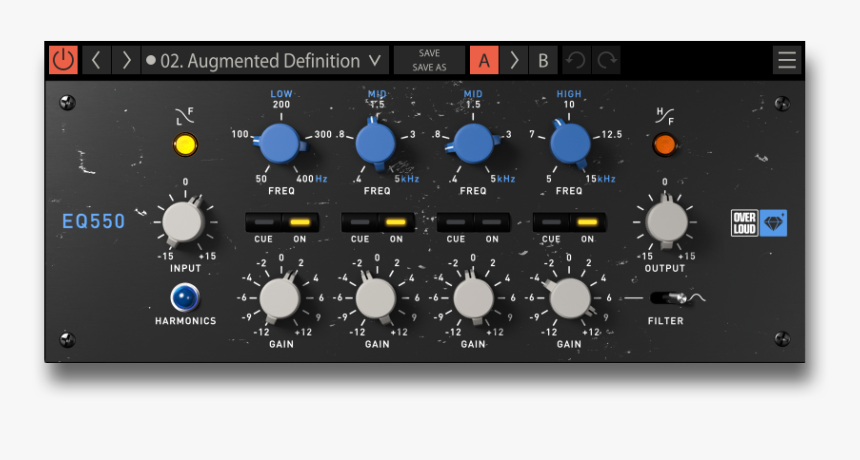Image resolution: width=860 pixels, height=460 pixels.
Task: Click the EQ550 title text
Action: pos(94,222)
